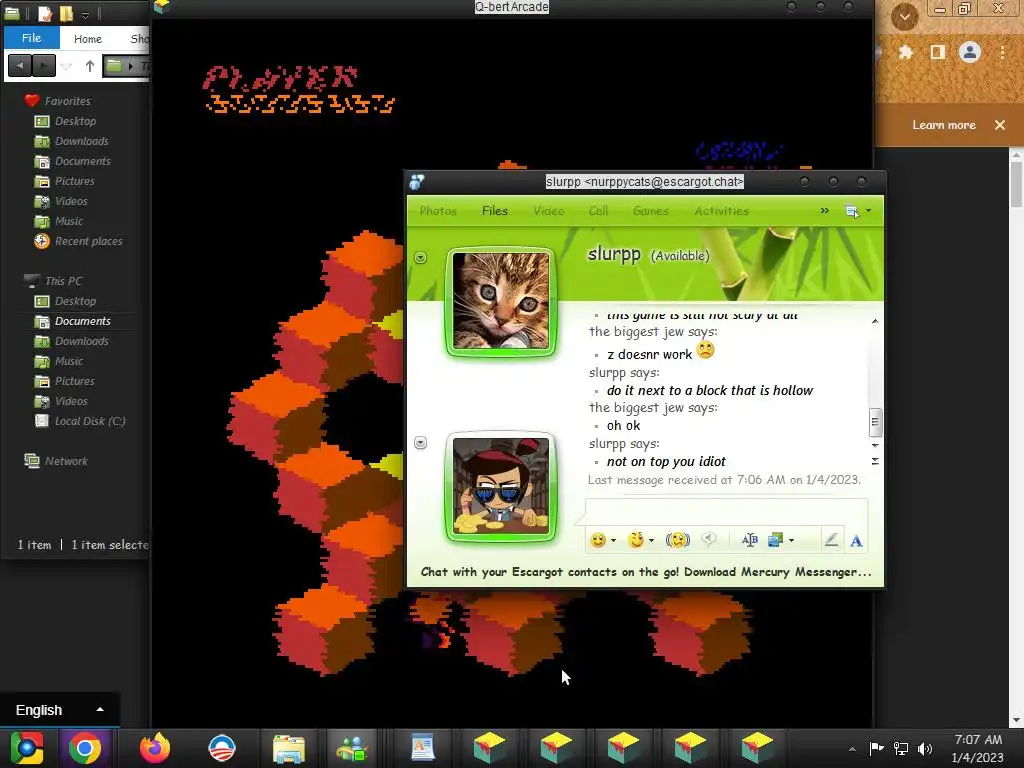1024x768 pixels.
Task: Click the Action Center flag tray icon
Action: point(876,748)
